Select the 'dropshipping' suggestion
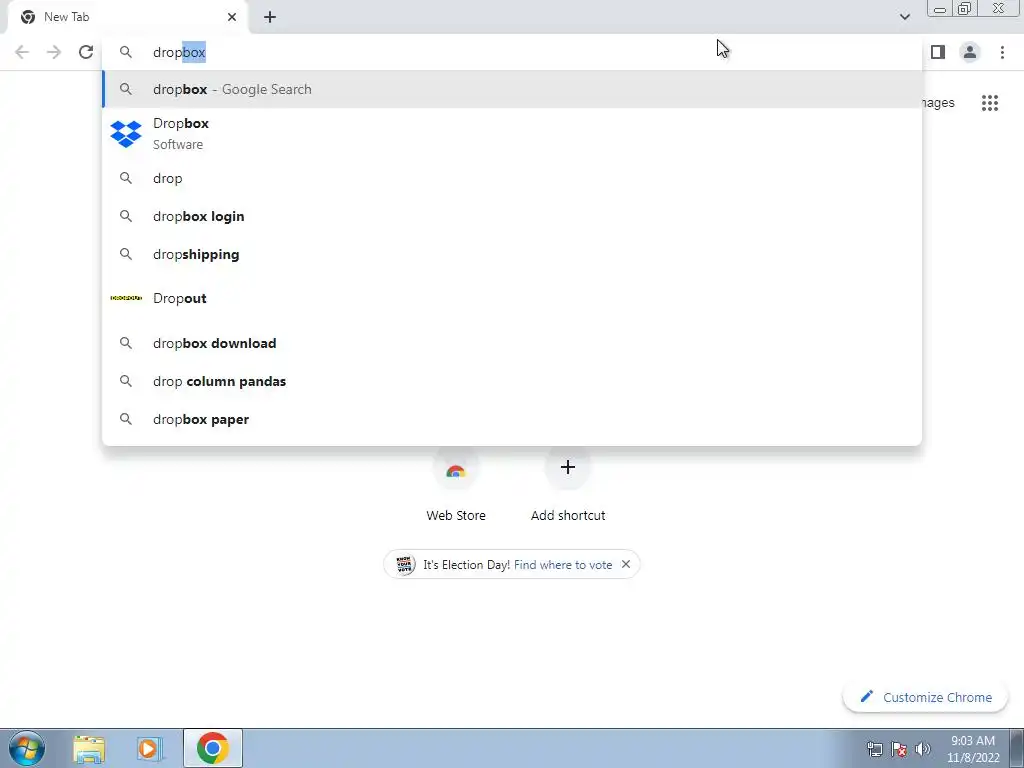This screenshot has width=1024, height=768. tap(512, 254)
